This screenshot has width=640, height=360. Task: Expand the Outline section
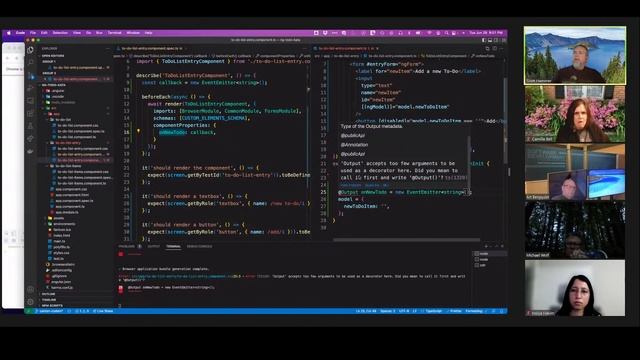(x=48, y=294)
